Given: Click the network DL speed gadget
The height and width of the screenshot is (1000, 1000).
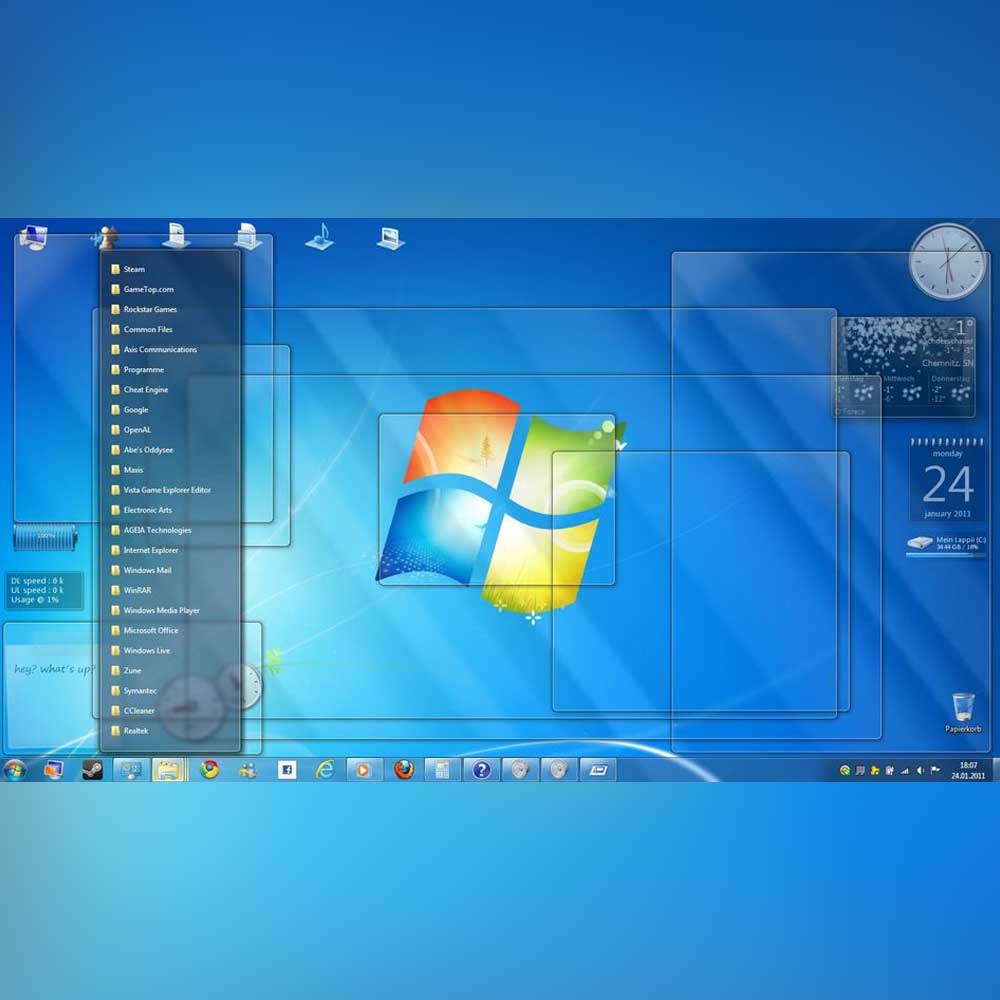Looking at the screenshot, I should pos(43,590).
